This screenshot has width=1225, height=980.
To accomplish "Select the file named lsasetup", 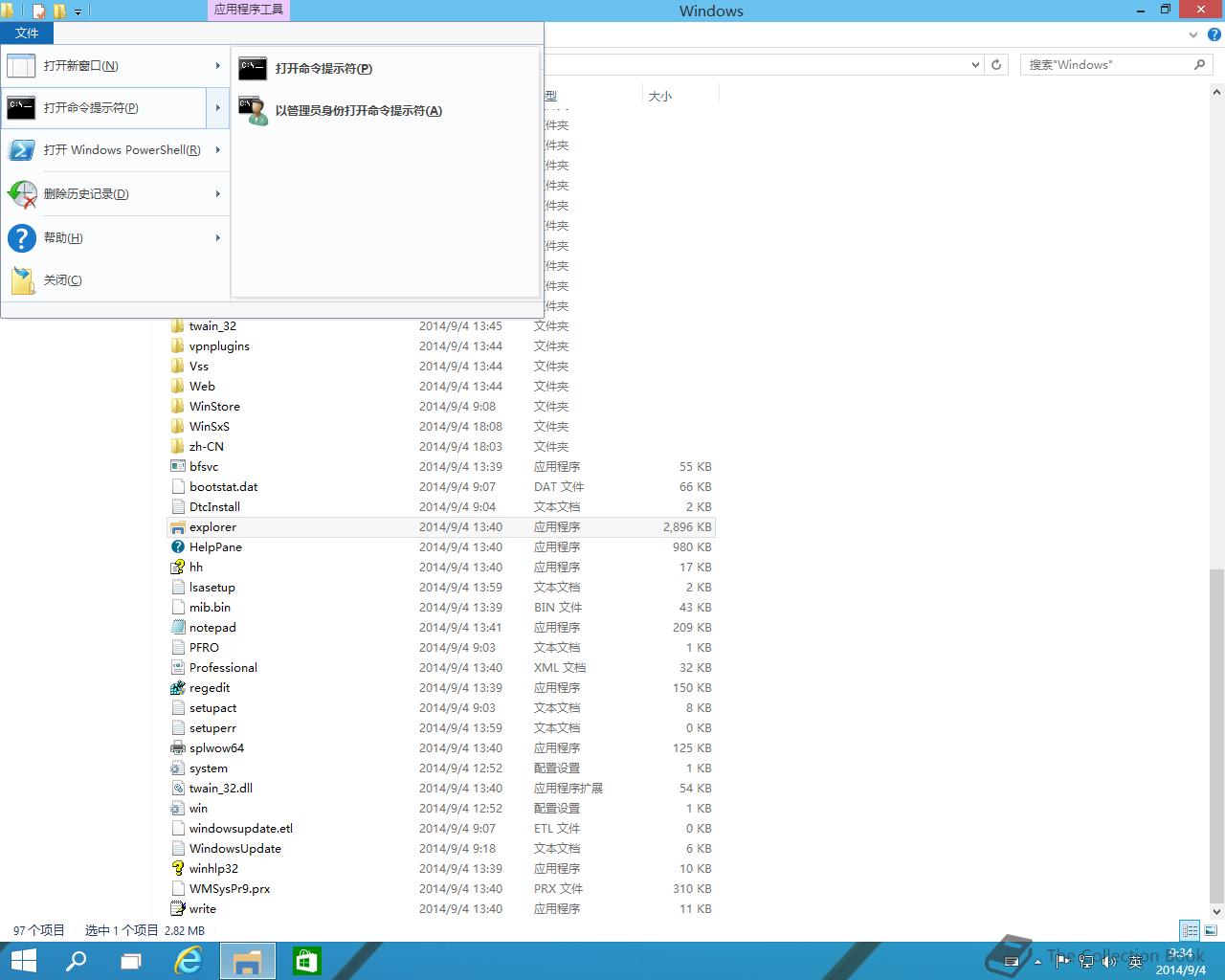I will click(212, 588).
